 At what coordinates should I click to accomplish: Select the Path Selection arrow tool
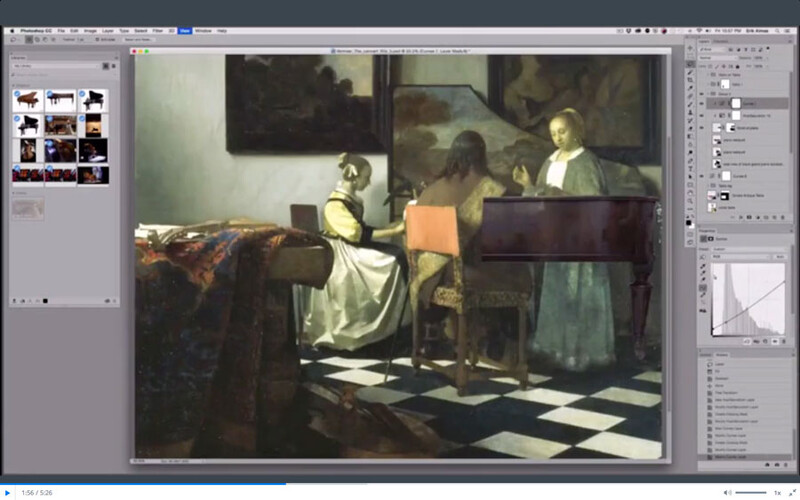690,177
